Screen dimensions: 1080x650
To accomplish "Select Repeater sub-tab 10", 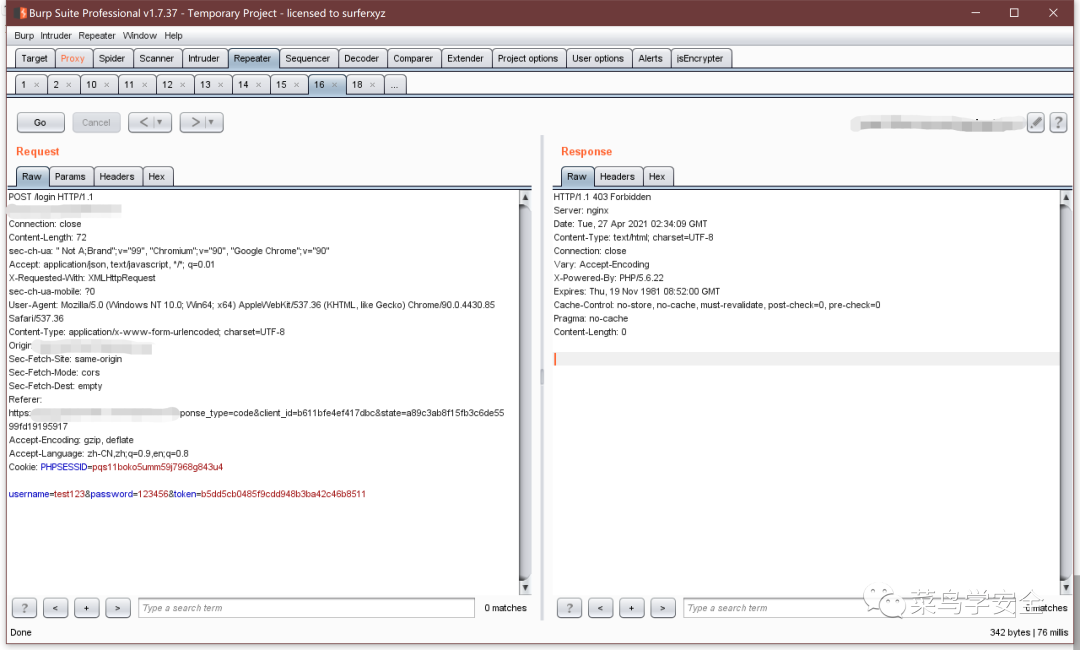I will point(91,85).
